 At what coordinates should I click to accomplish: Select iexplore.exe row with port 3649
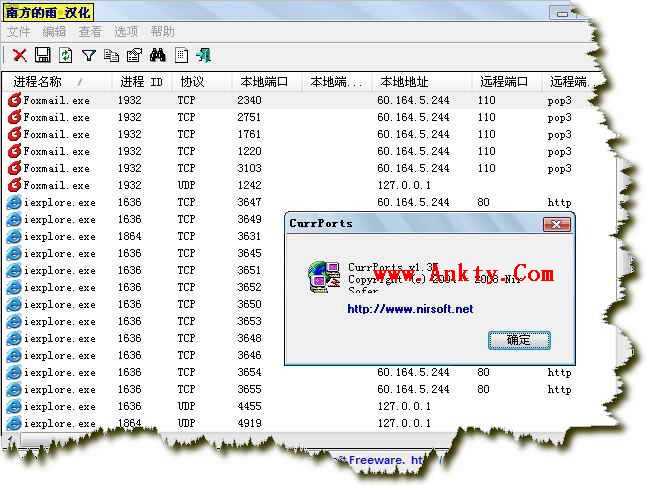pos(144,219)
